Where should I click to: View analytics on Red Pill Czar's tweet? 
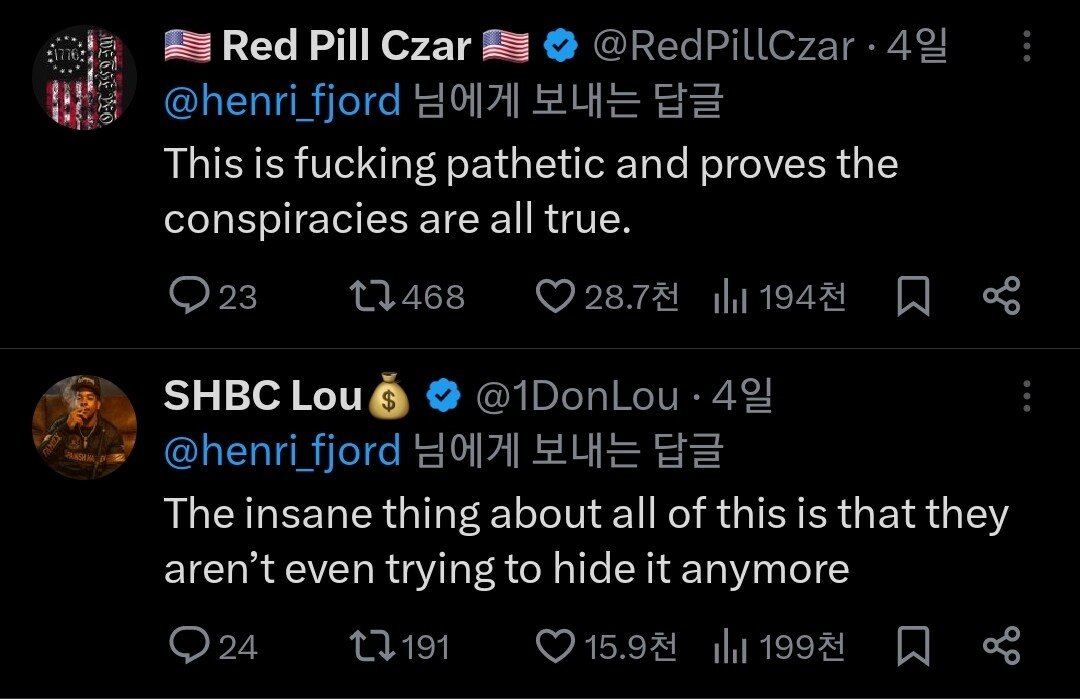click(x=727, y=296)
